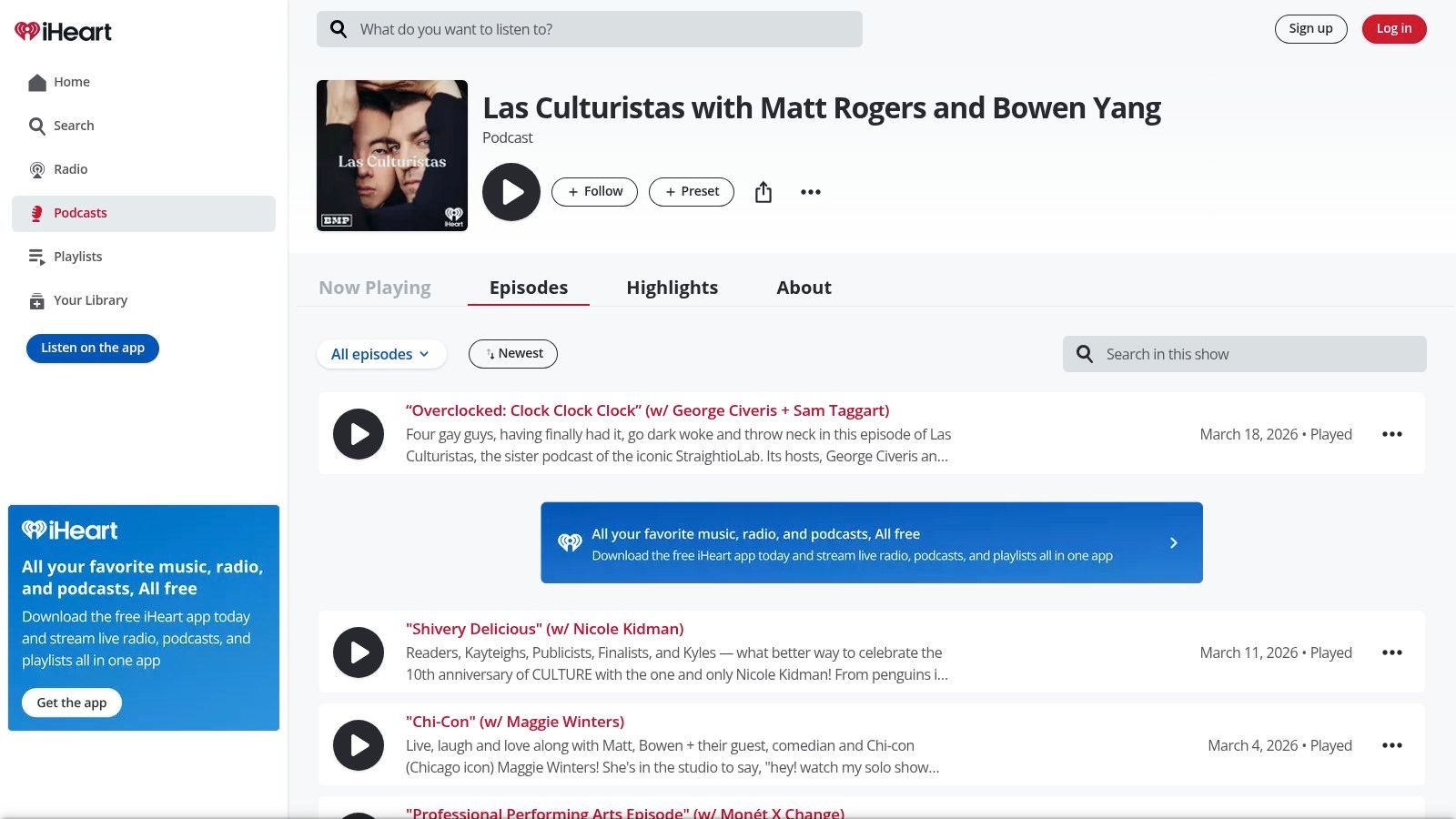This screenshot has width=1456, height=819.
Task: Click the Log in button
Action: 1394,29
